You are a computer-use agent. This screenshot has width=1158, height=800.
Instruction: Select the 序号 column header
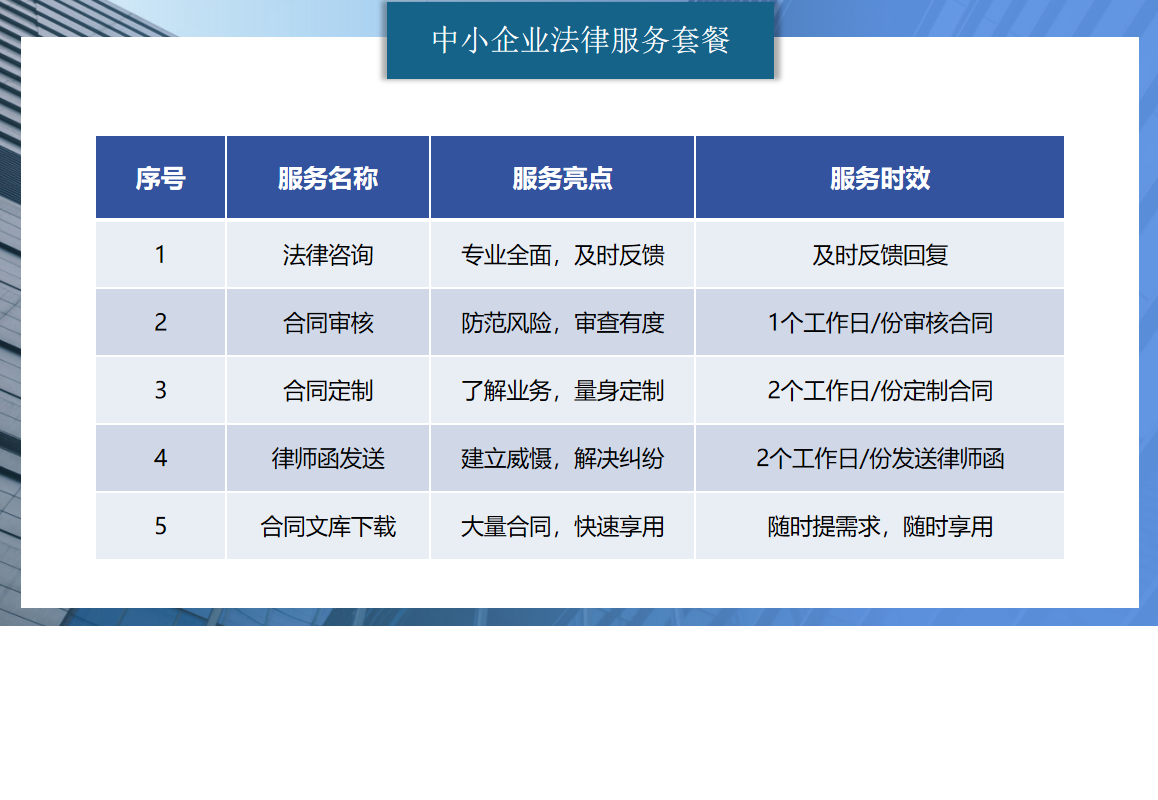click(x=161, y=178)
